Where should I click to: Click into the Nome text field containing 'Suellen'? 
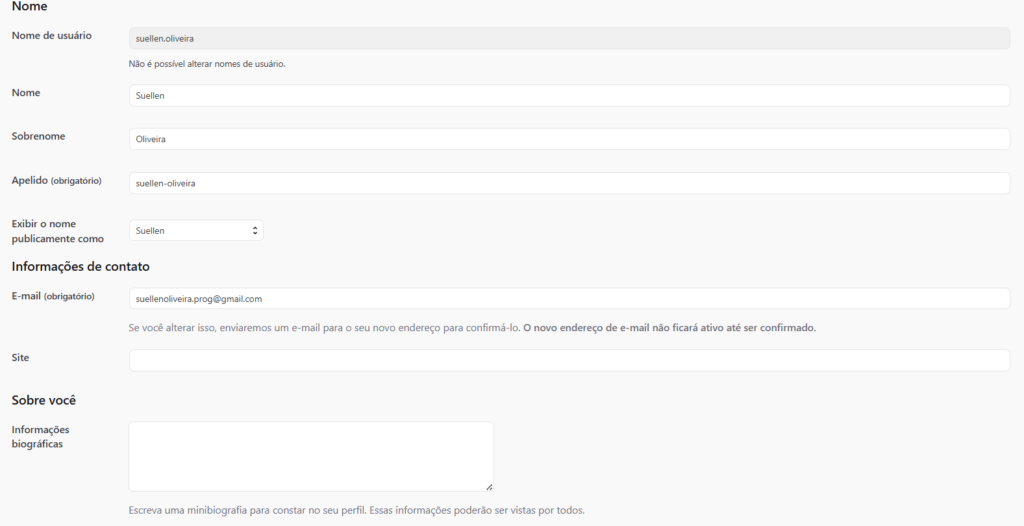click(x=569, y=95)
